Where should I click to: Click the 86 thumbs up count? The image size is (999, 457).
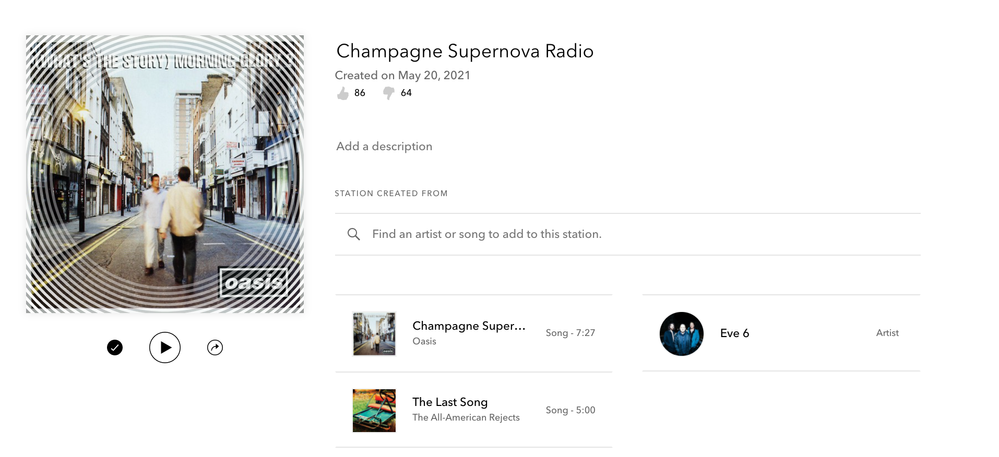[x=360, y=93]
